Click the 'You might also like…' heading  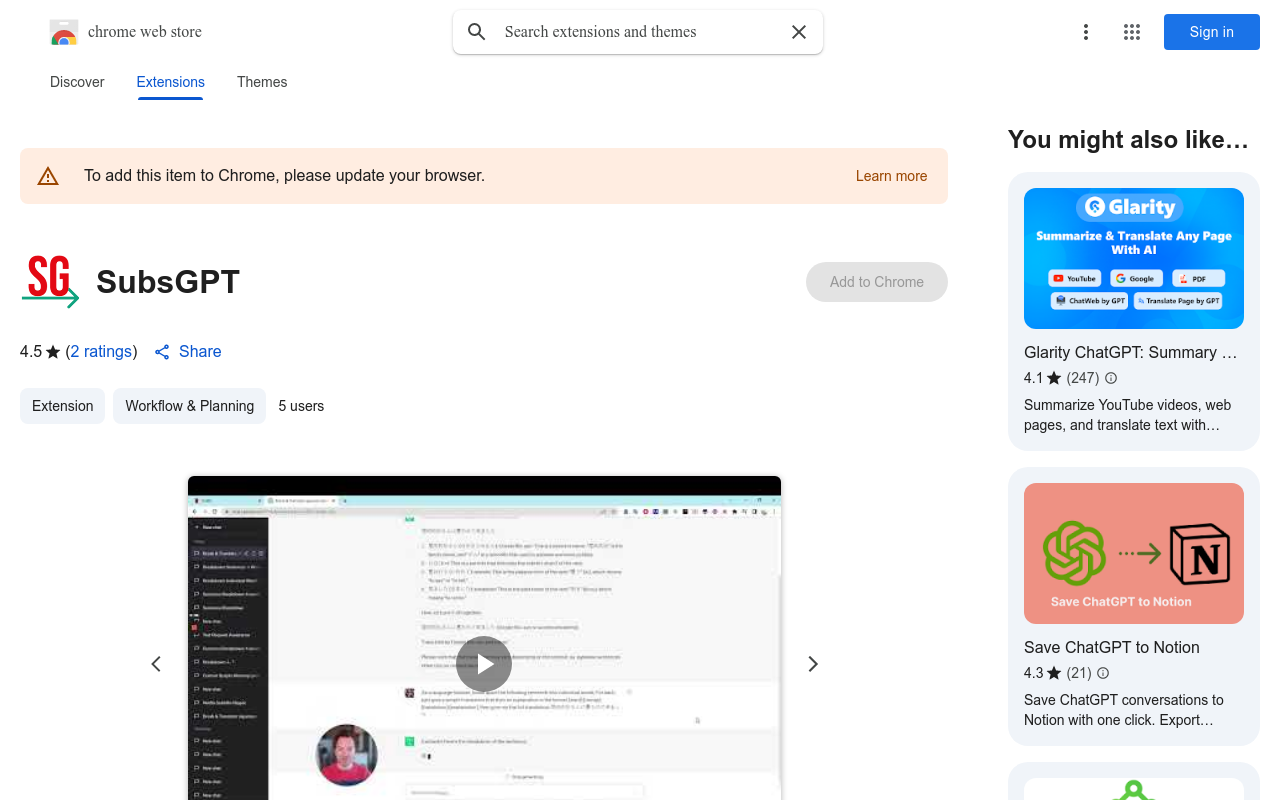(1128, 140)
